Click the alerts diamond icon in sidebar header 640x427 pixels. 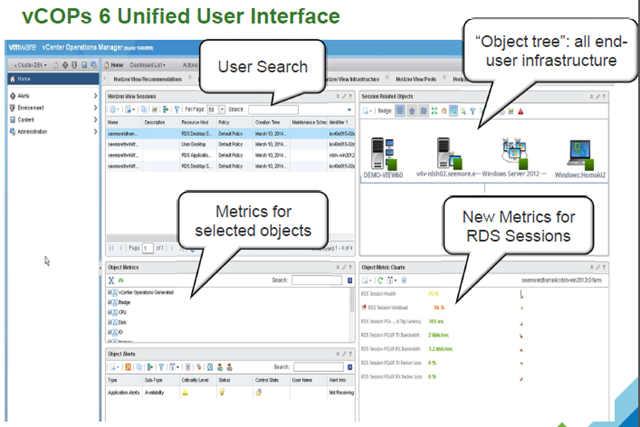[x=64, y=65]
